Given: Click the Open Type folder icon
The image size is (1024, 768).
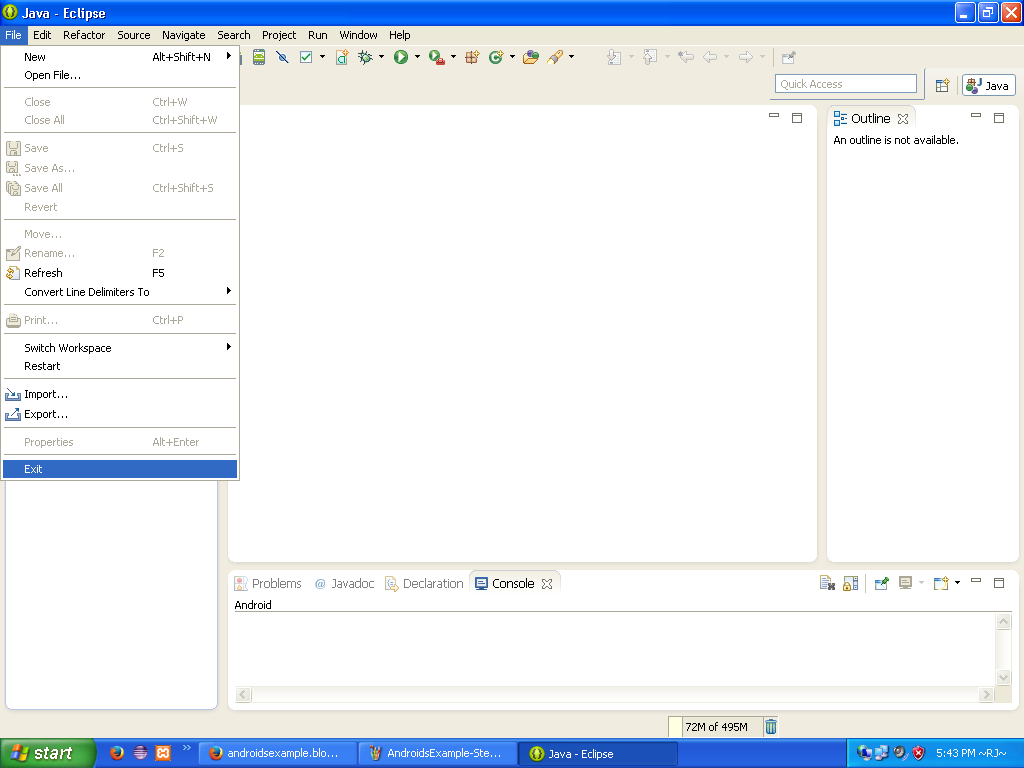Looking at the screenshot, I should pos(531,57).
